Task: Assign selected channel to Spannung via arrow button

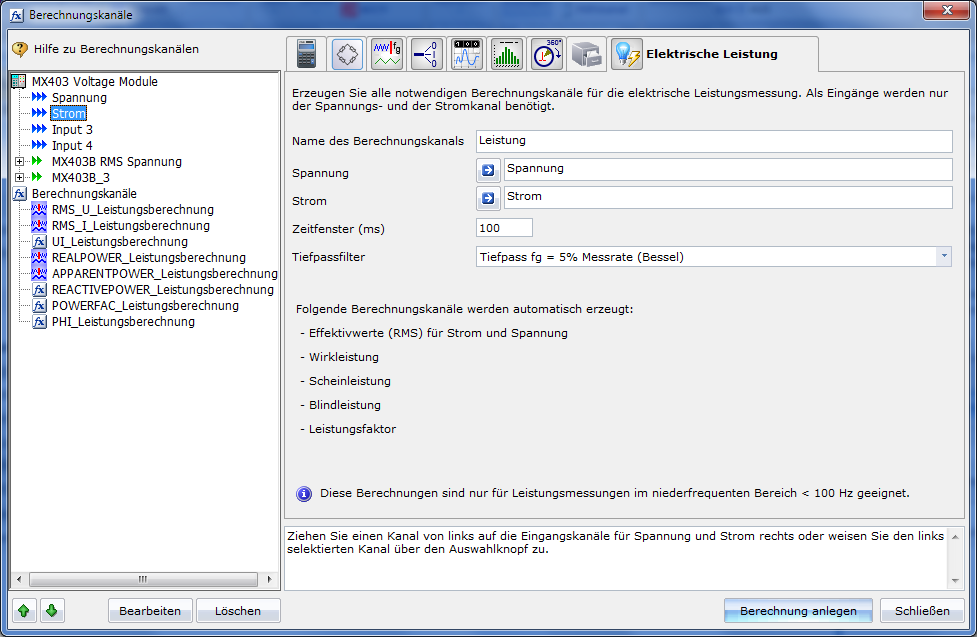Action: pos(488,170)
